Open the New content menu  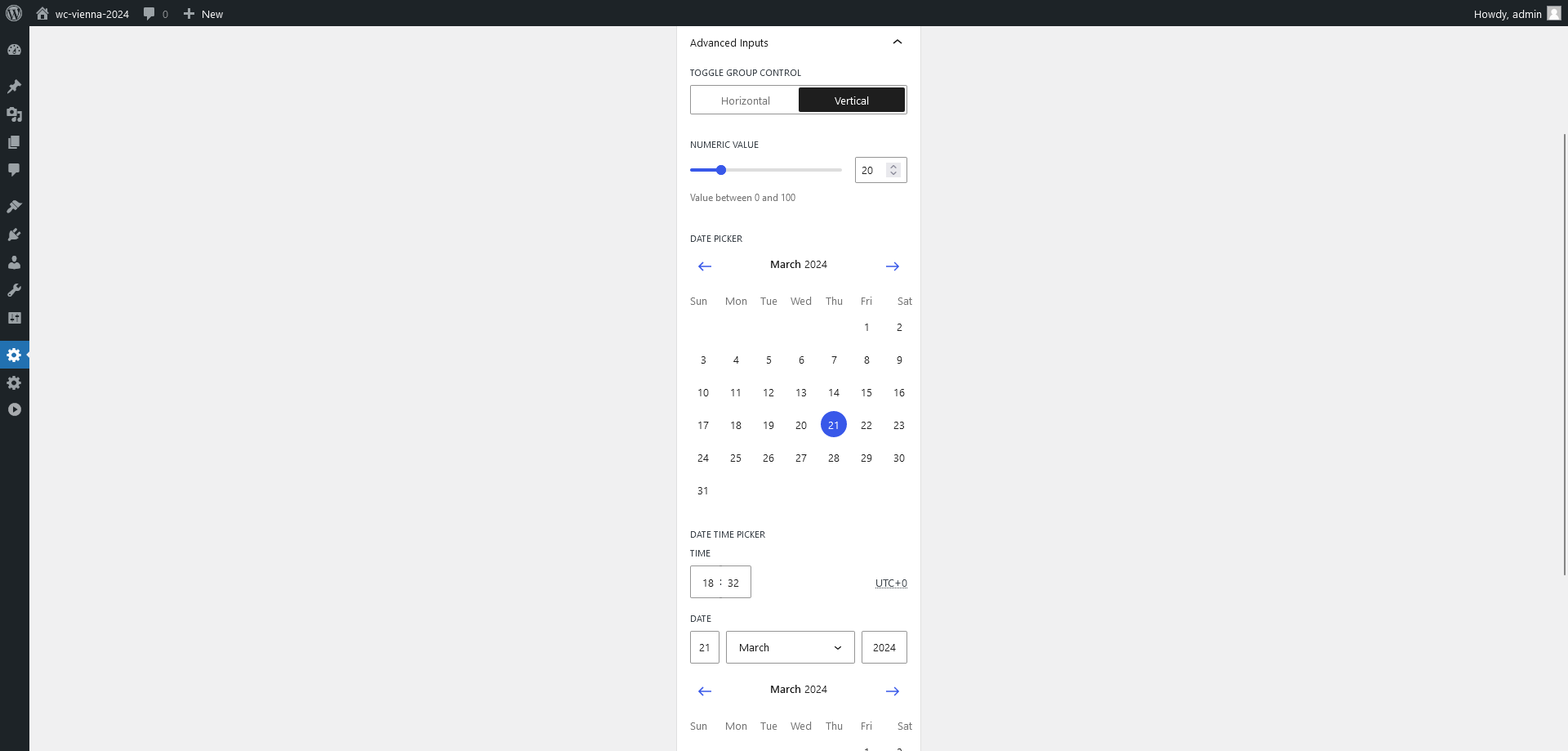pos(203,14)
